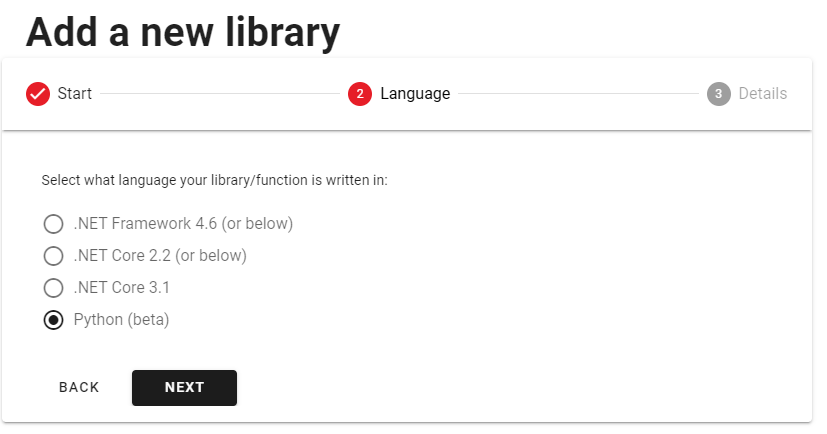Toggle the Python (beta) radio button
Screen dimensions: 827x434
pyautogui.click(x=53, y=320)
